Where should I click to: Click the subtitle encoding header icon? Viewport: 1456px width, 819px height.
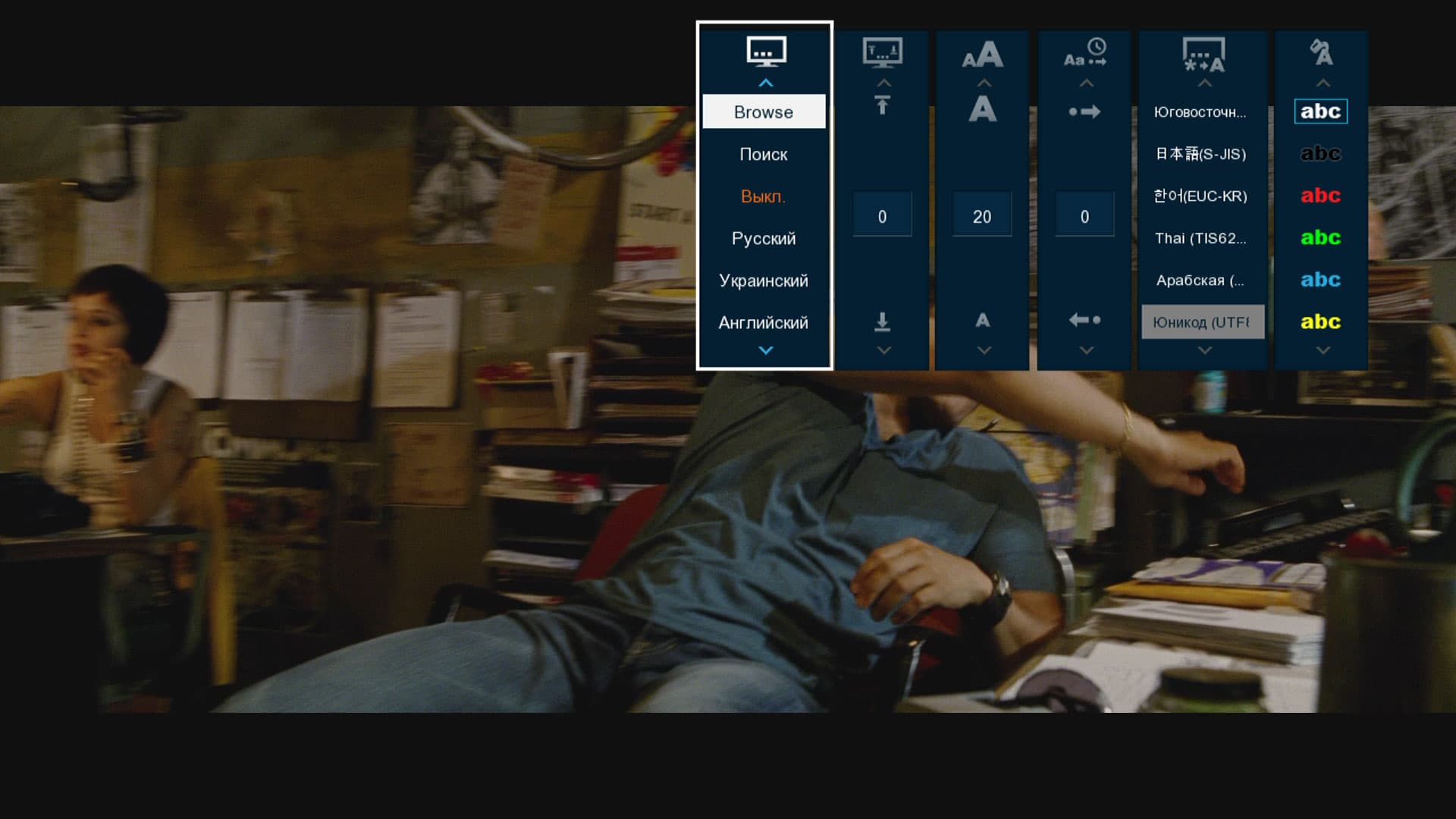(x=1203, y=55)
